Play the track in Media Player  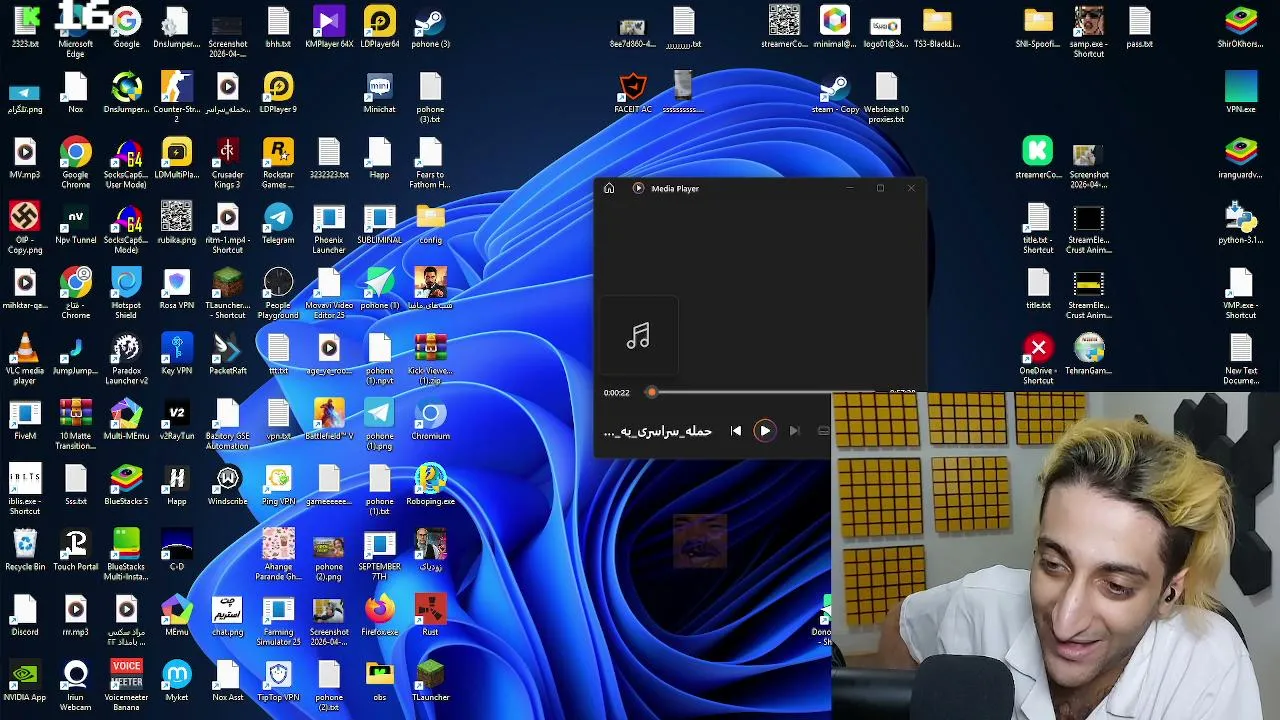[x=765, y=431]
